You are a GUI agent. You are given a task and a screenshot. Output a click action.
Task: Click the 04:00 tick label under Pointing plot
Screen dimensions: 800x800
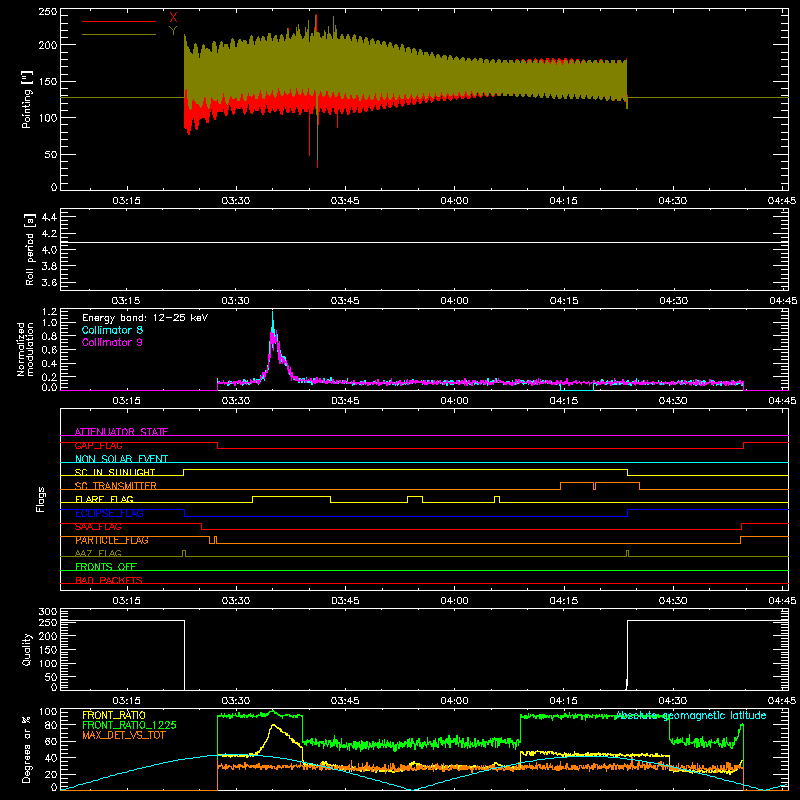(454, 201)
